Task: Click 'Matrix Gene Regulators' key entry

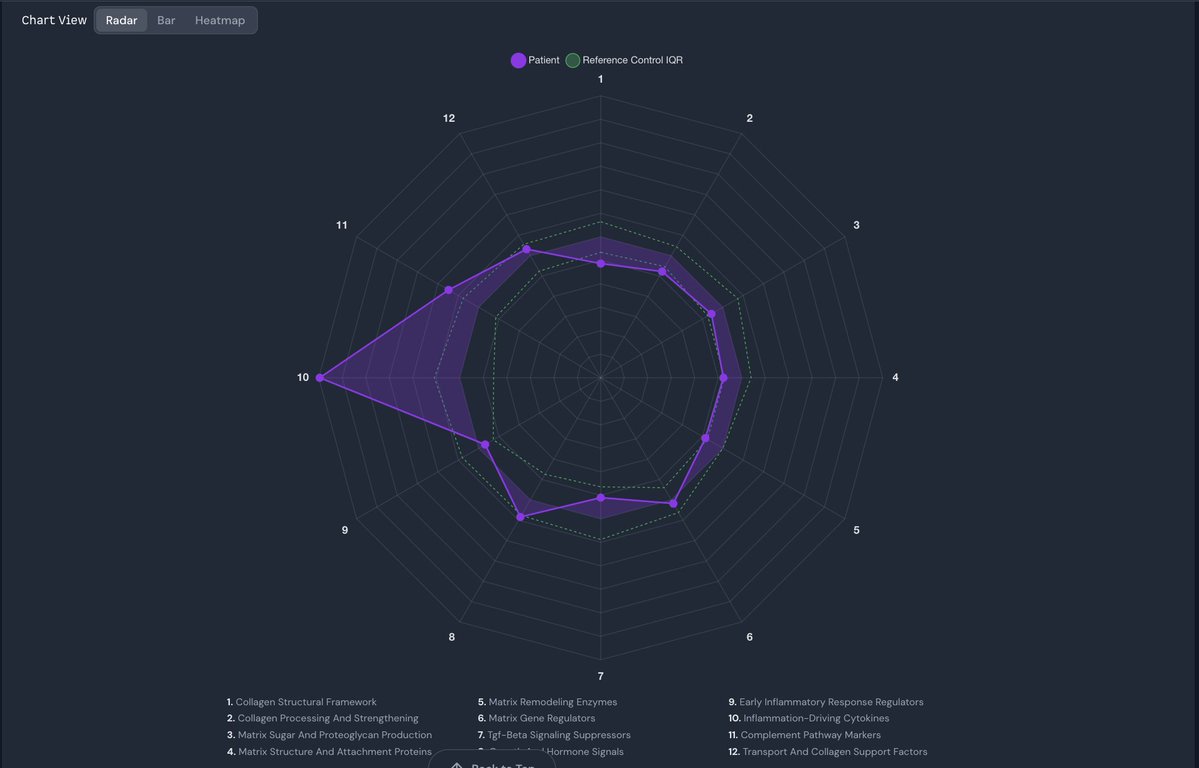Action: [x=537, y=718]
